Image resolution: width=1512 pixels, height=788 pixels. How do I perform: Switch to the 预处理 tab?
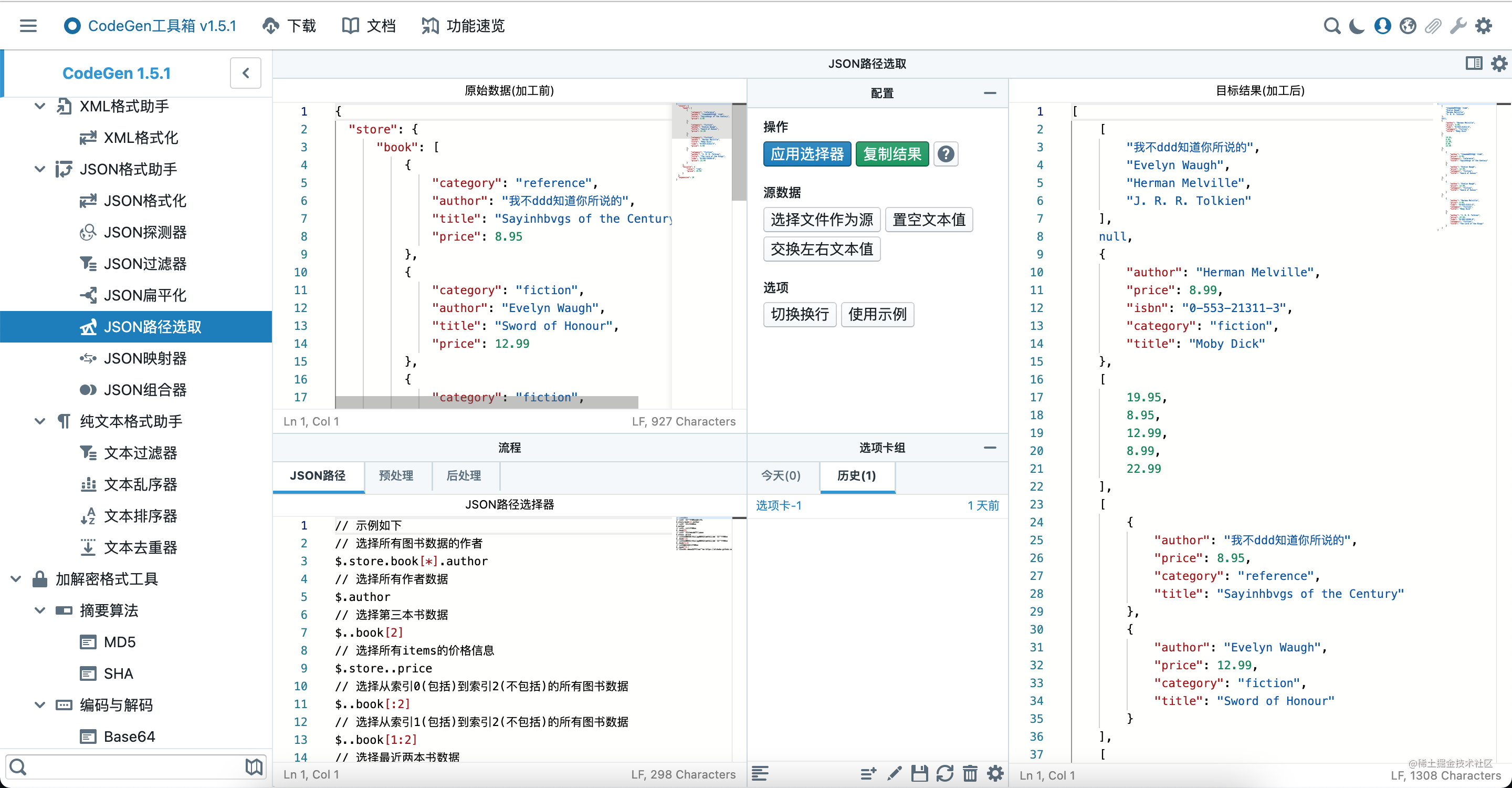(x=396, y=476)
